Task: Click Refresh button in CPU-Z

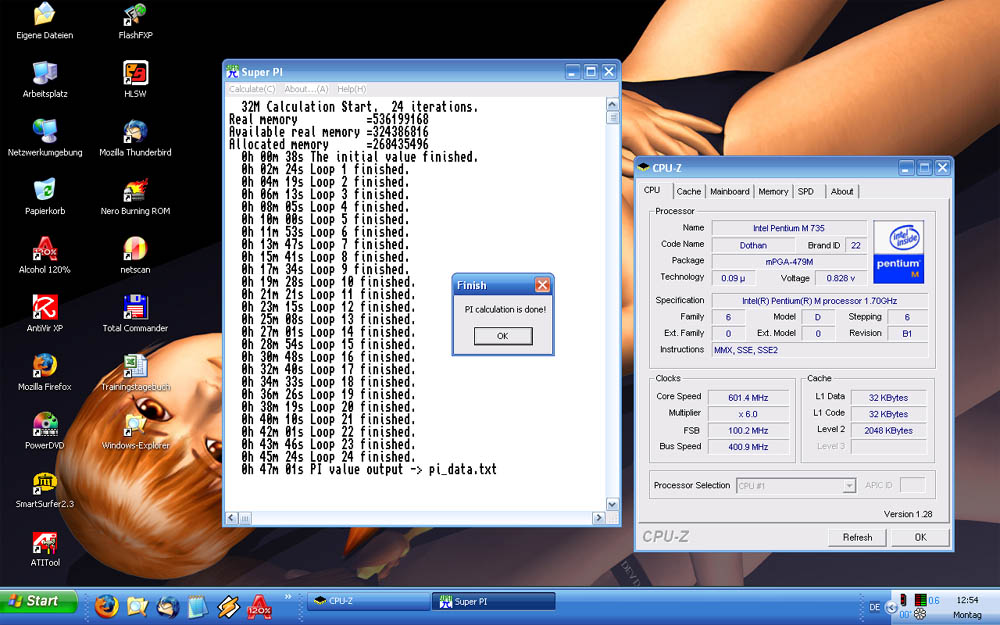Action: tap(857, 538)
